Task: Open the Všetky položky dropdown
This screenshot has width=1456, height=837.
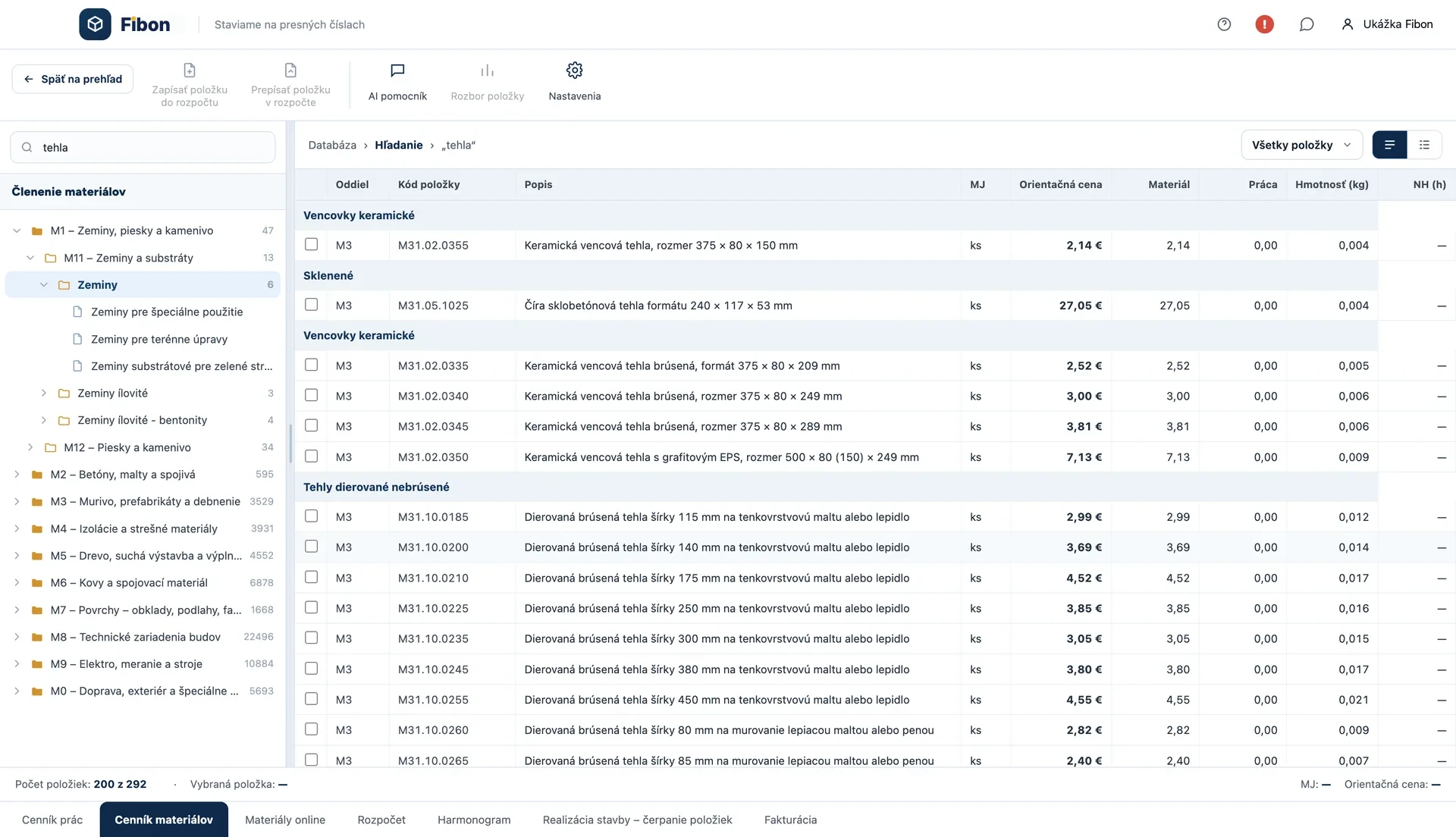Action: 1301,145
